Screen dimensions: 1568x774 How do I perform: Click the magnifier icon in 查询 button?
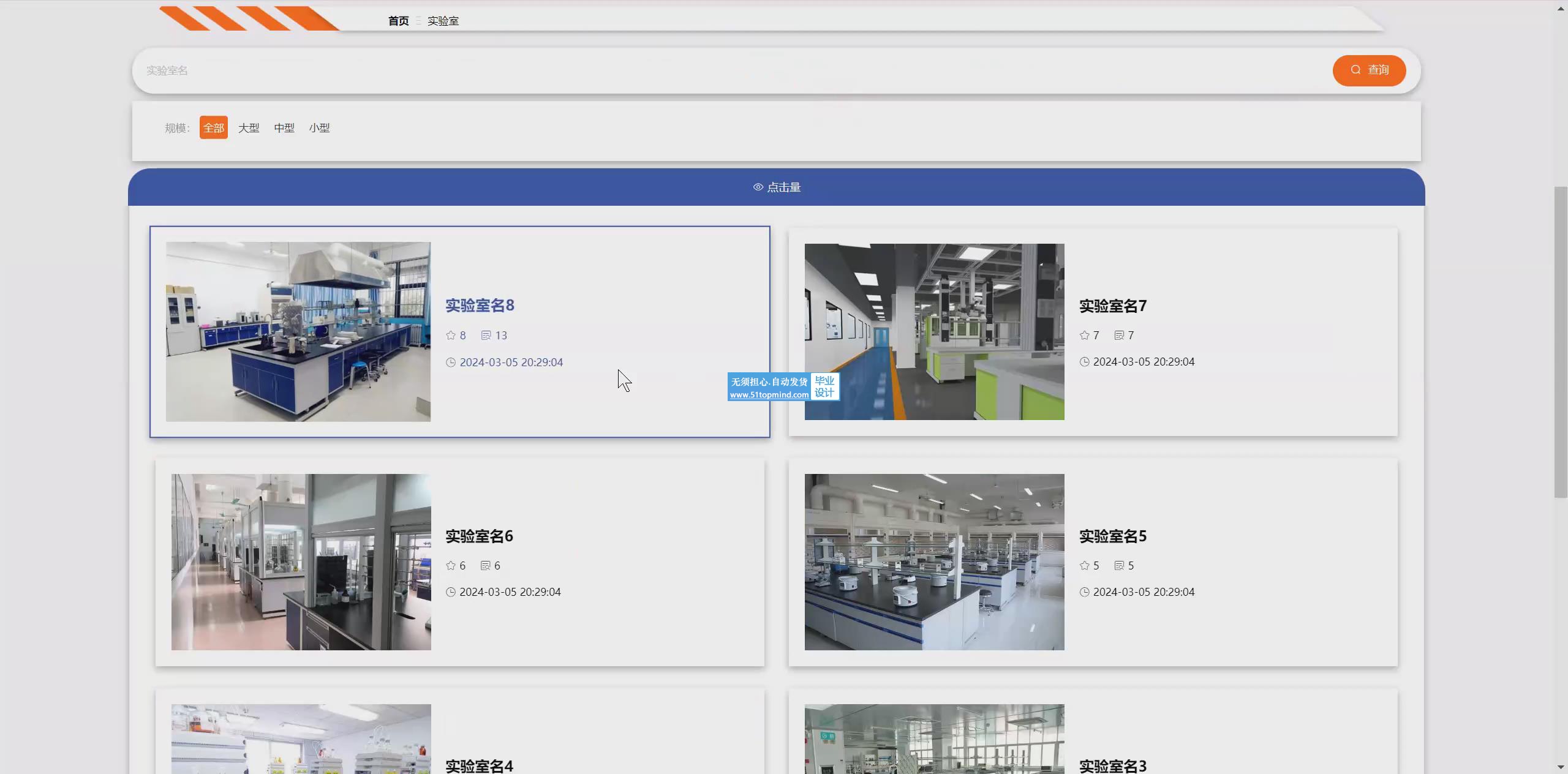(x=1356, y=70)
